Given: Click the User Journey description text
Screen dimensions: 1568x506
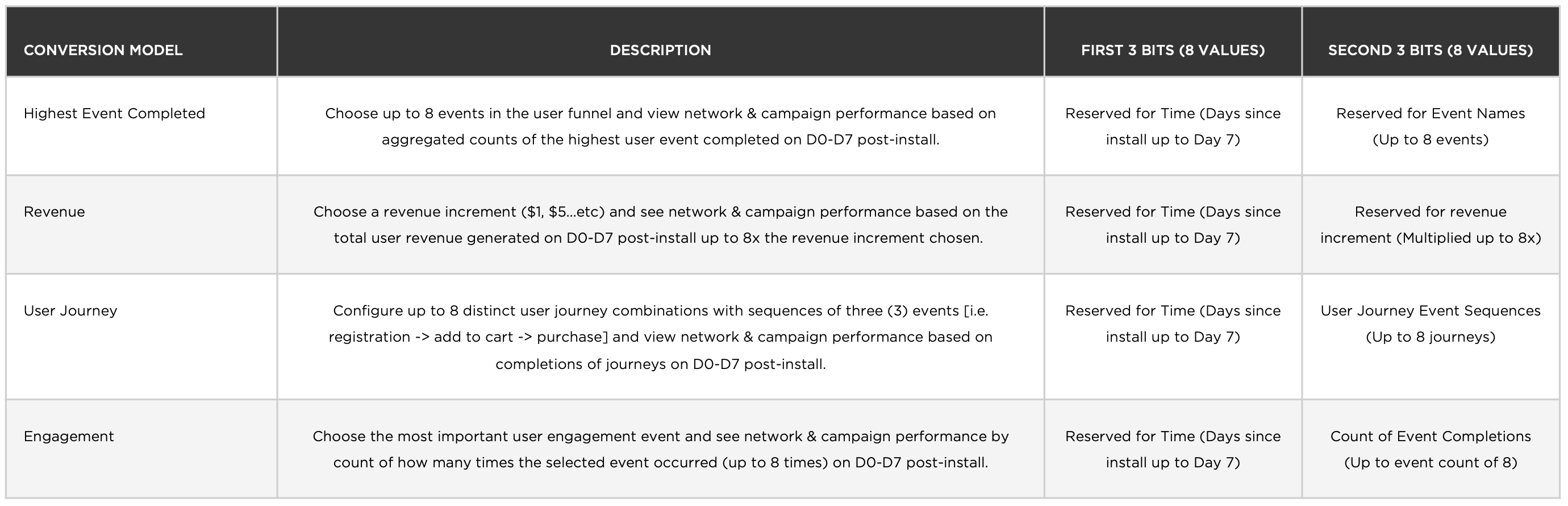Looking at the screenshot, I should point(660,337).
